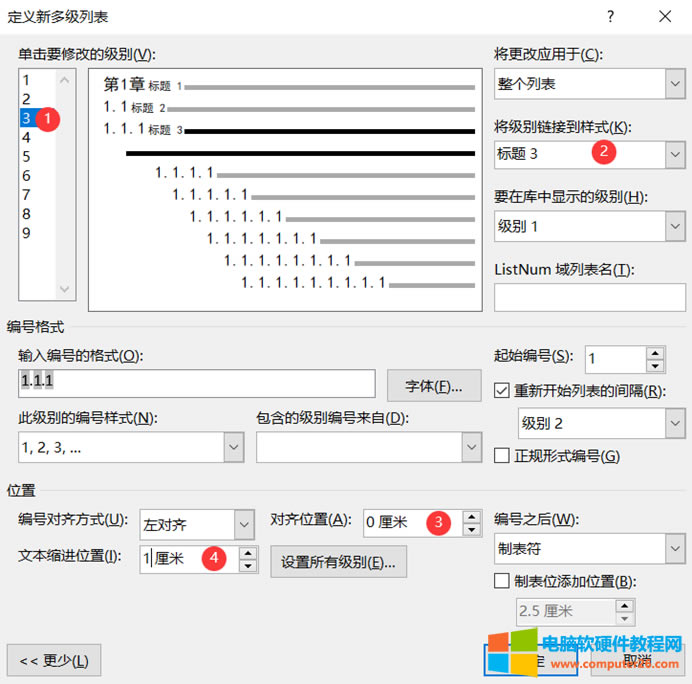Click level list scroll down arrow
The width and height of the screenshot is (692, 684).
coord(65,289)
